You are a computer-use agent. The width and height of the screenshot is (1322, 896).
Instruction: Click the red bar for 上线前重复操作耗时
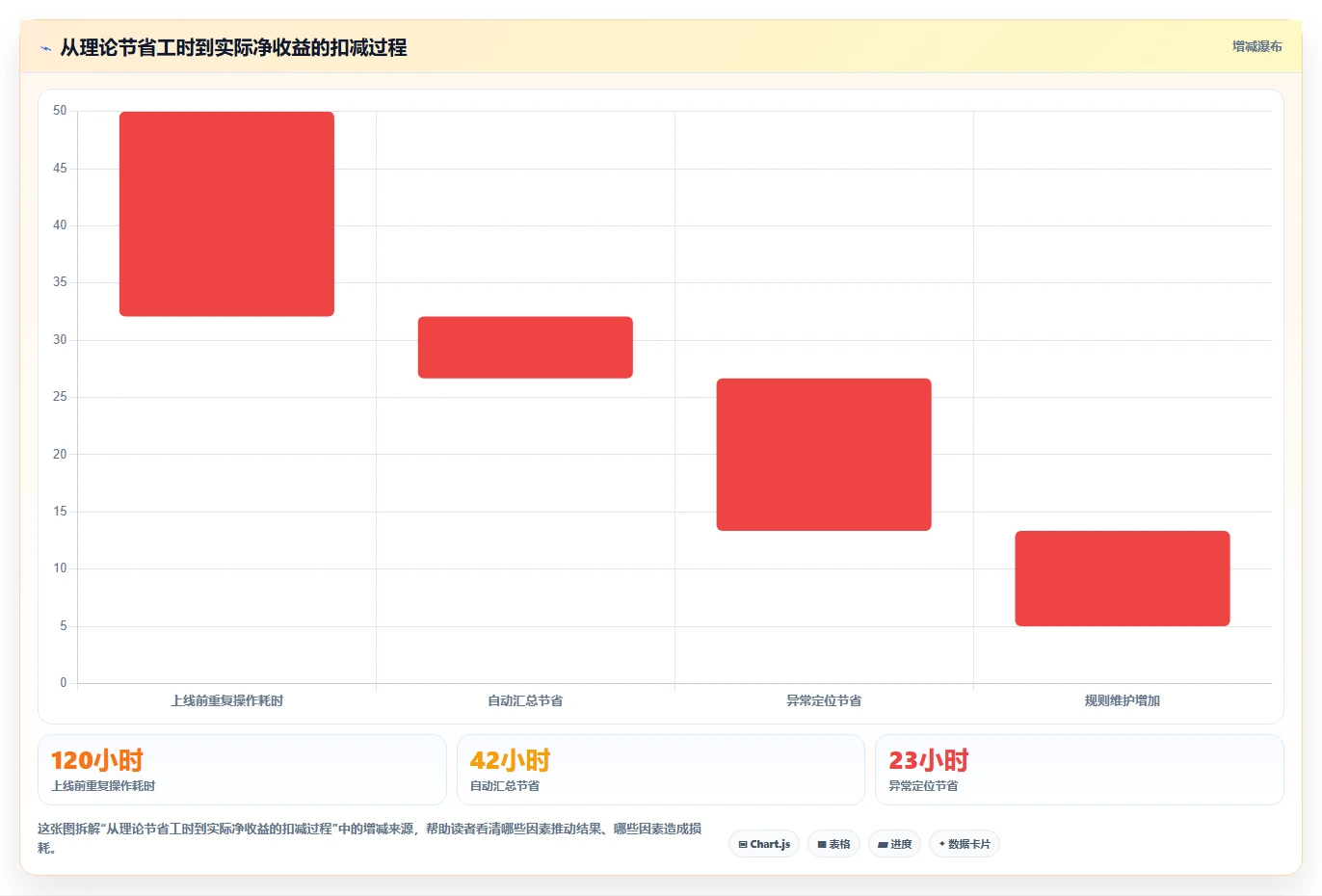(226, 214)
